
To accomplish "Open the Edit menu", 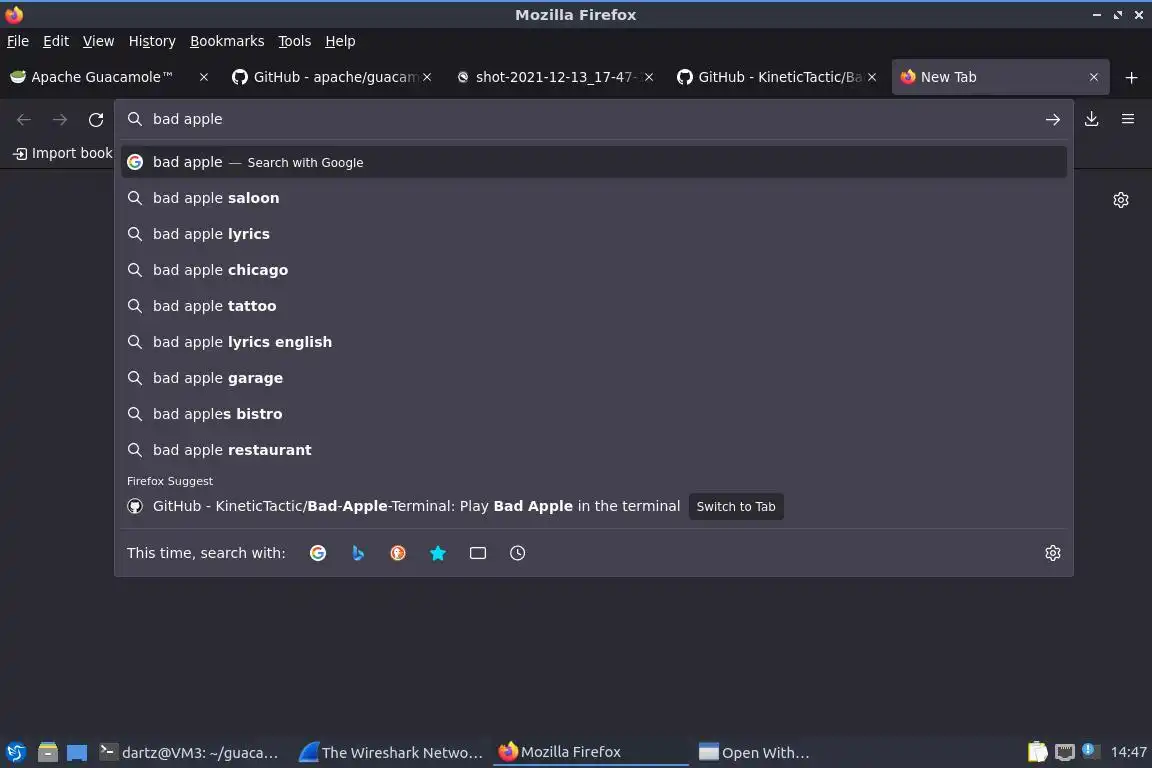I will tap(56, 41).
